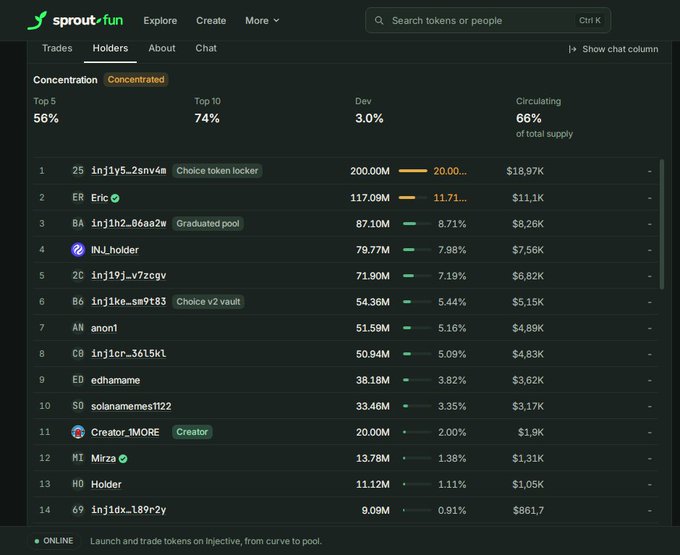Viewport: 680px width, 555px height.
Task: Click the $861,7 value
Action: (x=528, y=510)
